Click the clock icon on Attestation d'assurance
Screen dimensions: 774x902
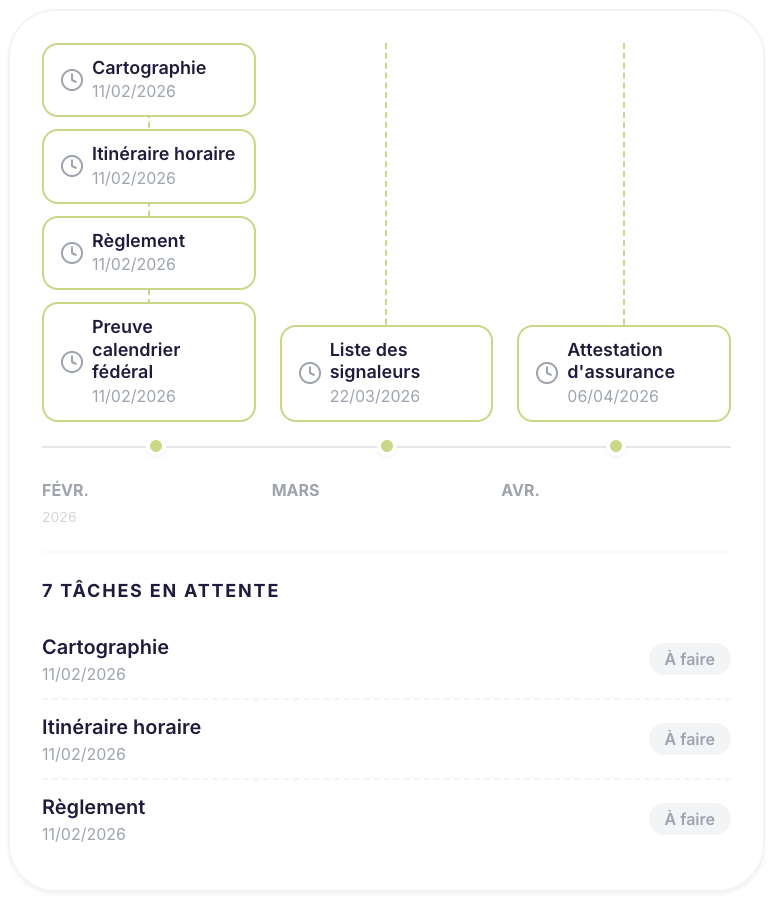[x=546, y=372]
